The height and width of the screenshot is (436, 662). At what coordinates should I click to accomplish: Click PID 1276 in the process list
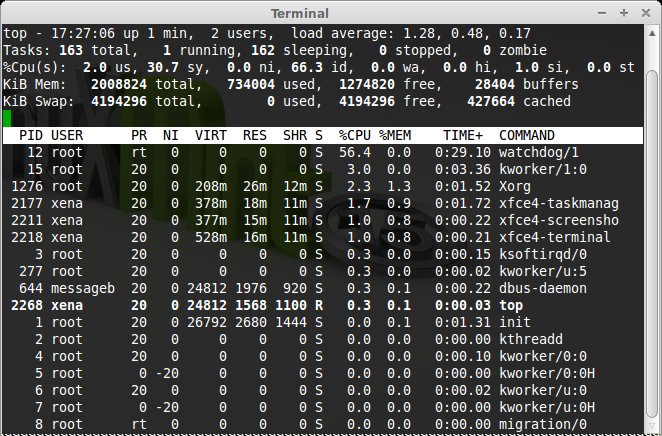click(x=27, y=187)
